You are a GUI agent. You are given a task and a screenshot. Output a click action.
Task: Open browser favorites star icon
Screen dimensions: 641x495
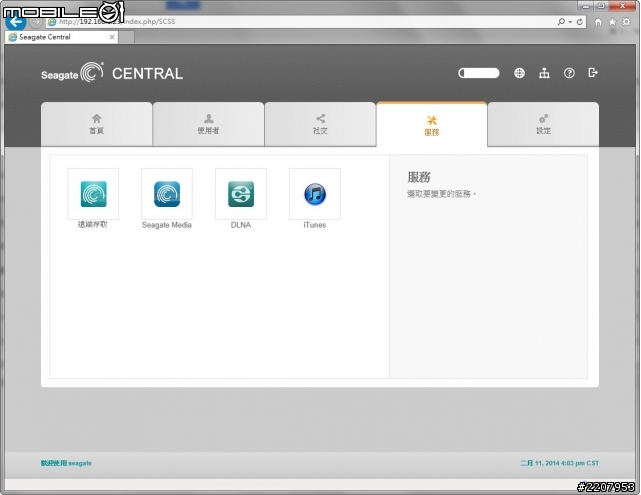coord(612,22)
